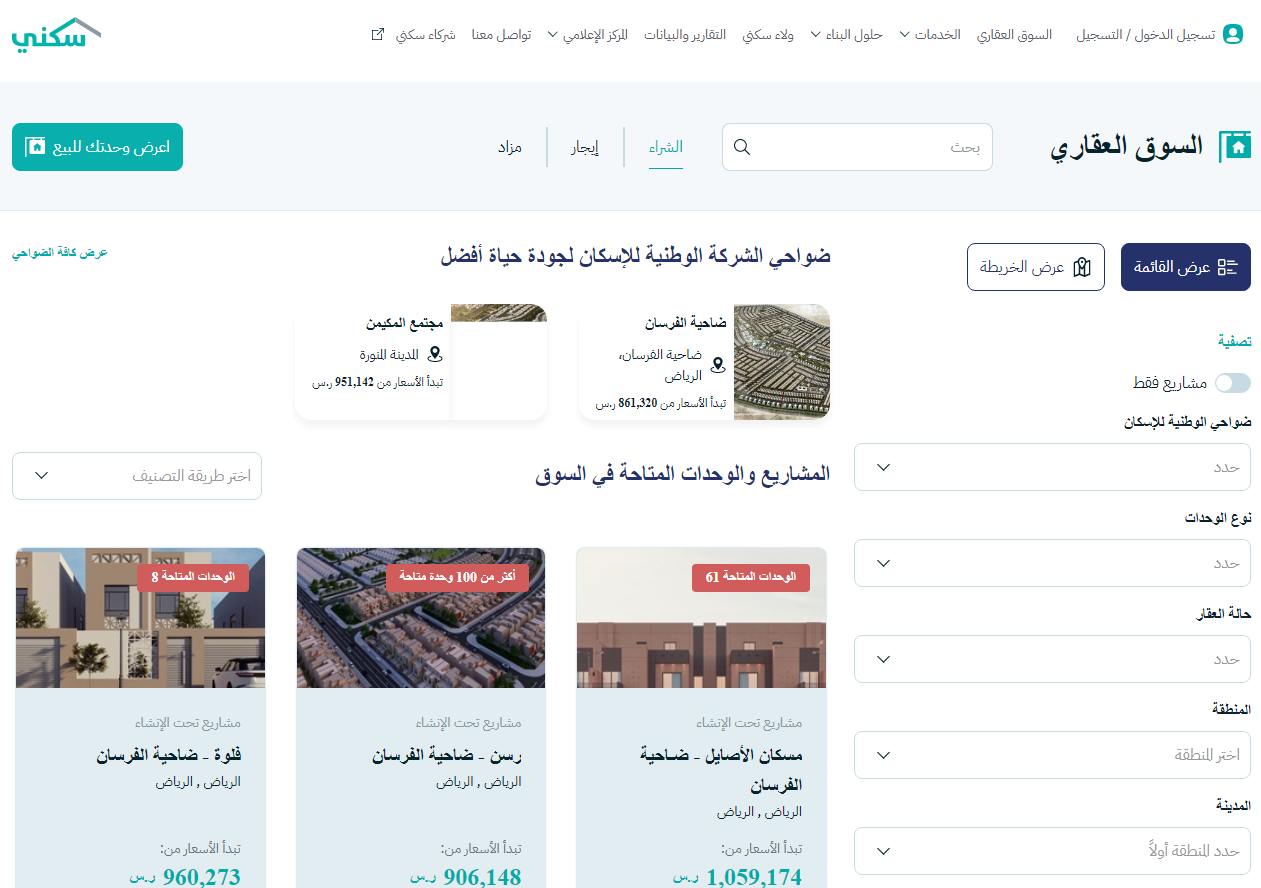Select the إيجار tab
This screenshot has width=1261, height=888.
pyautogui.click(x=585, y=147)
